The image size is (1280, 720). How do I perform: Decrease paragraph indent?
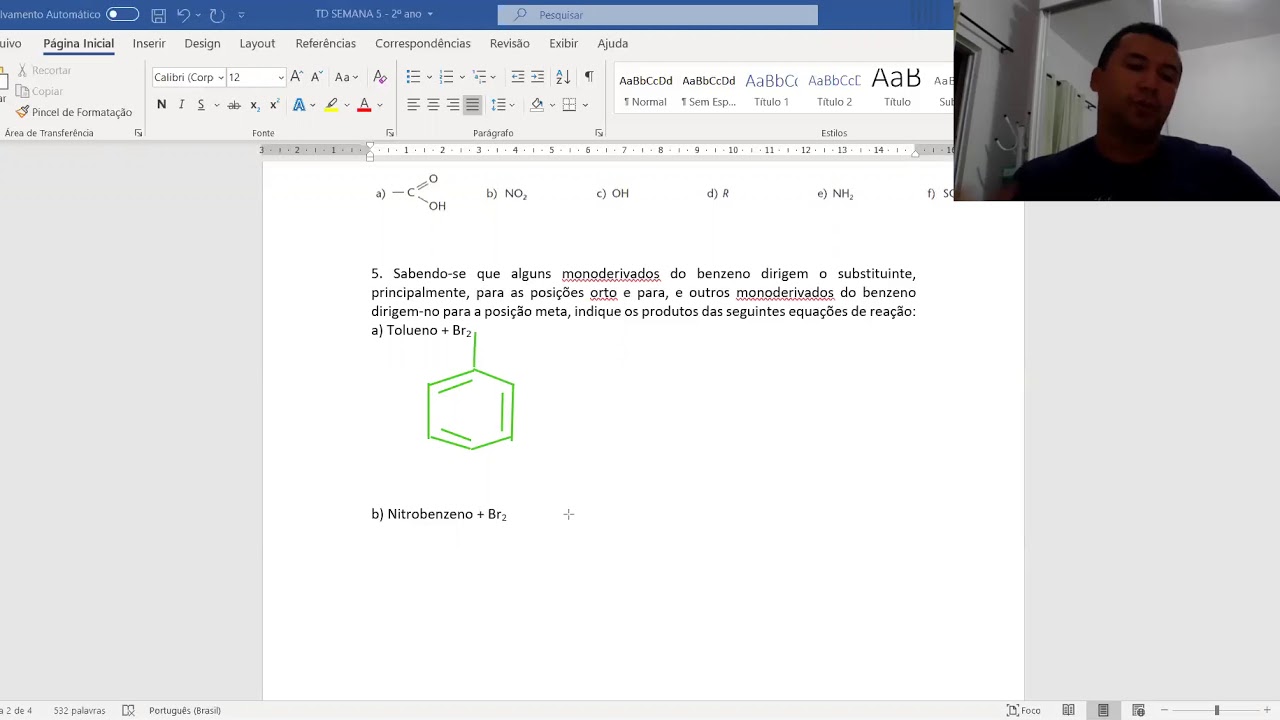tap(517, 77)
